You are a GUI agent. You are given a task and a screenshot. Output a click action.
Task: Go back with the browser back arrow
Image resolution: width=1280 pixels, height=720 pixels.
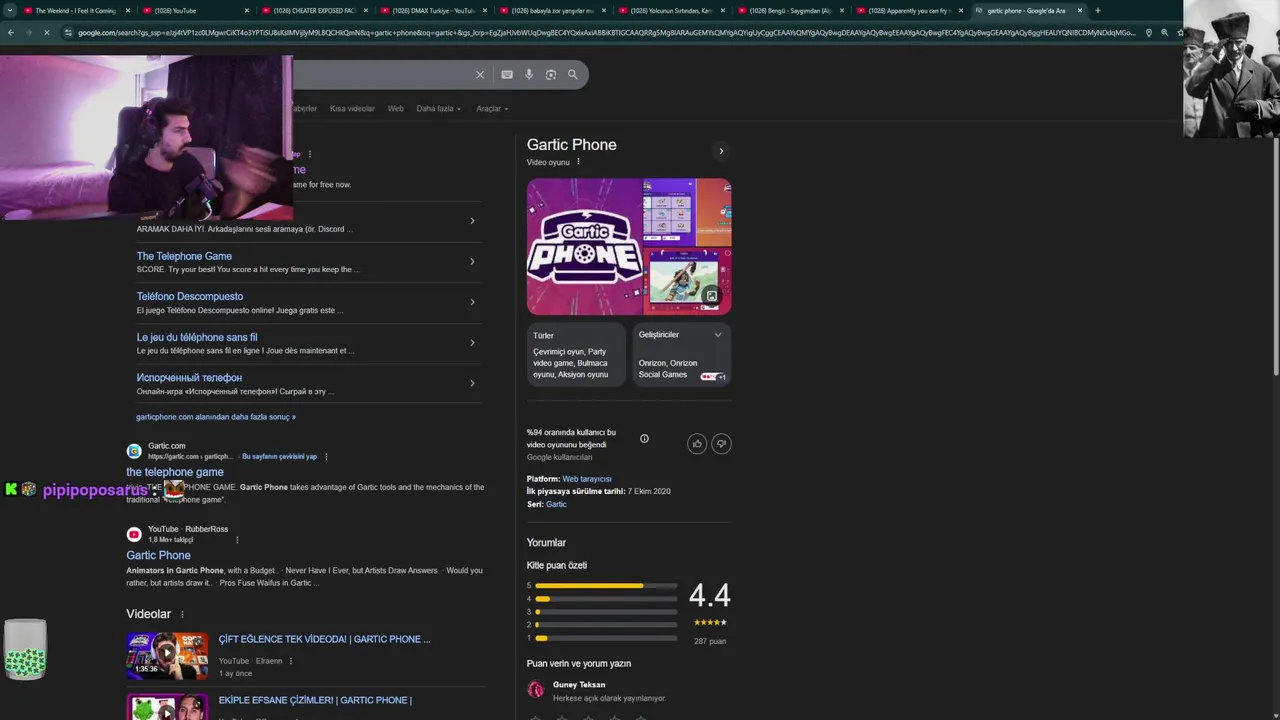click(10, 33)
